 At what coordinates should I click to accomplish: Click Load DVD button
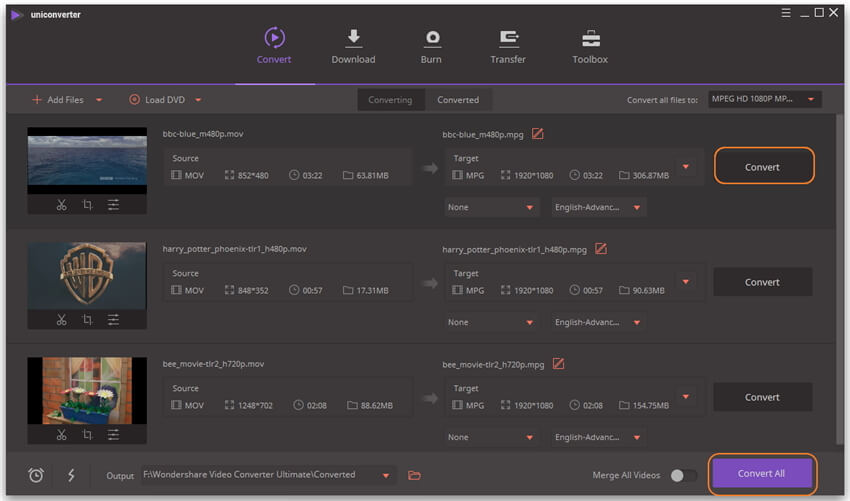157,100
